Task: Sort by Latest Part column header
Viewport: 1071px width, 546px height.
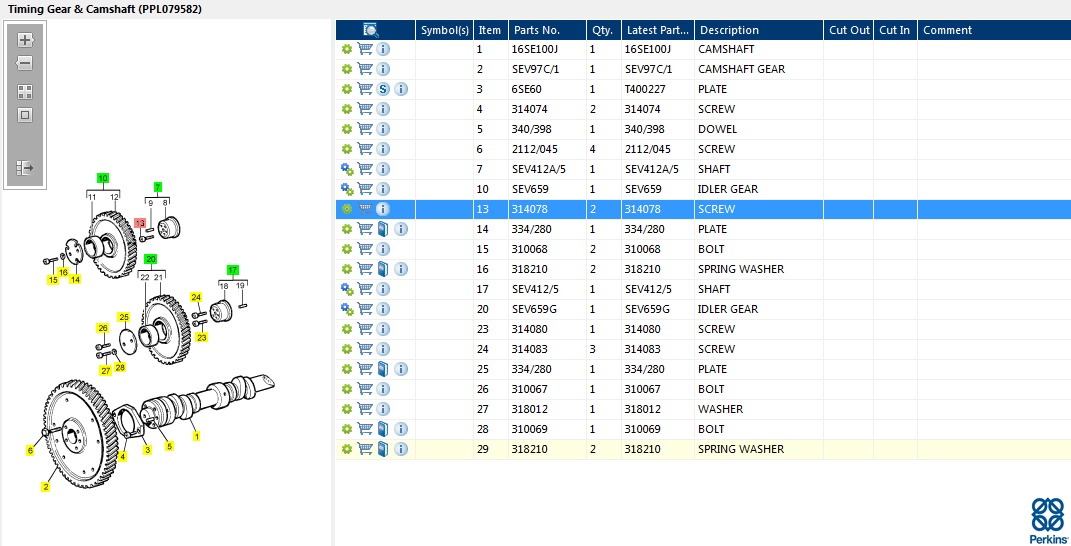Action: 658,30
